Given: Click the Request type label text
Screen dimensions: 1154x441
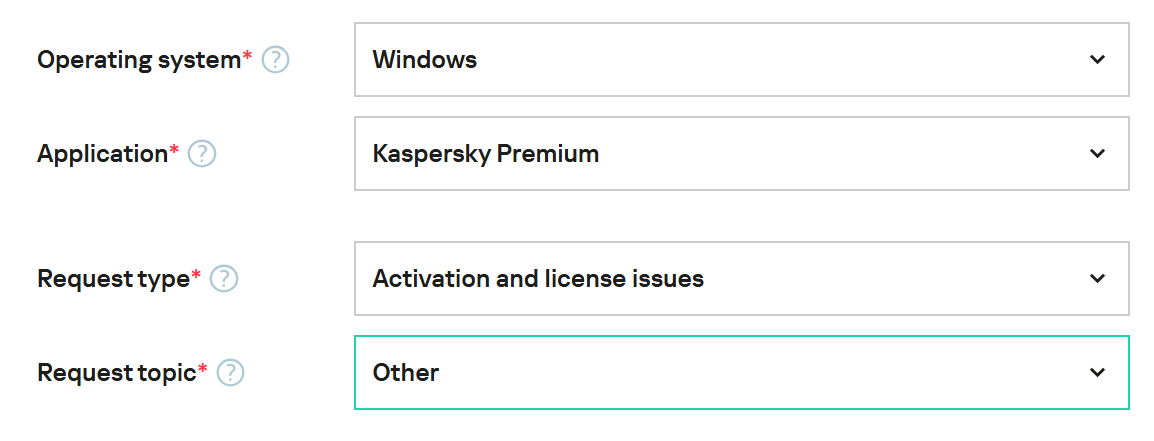Looking at the screenshot, I should coord(113,279).
